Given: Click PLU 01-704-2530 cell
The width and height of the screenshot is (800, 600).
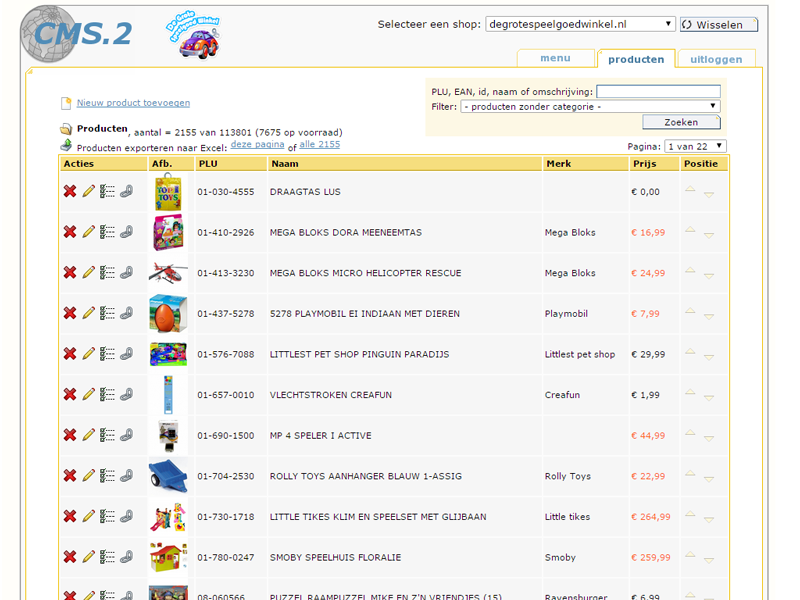Looking at the screenshot, I should tap(226, 476).
